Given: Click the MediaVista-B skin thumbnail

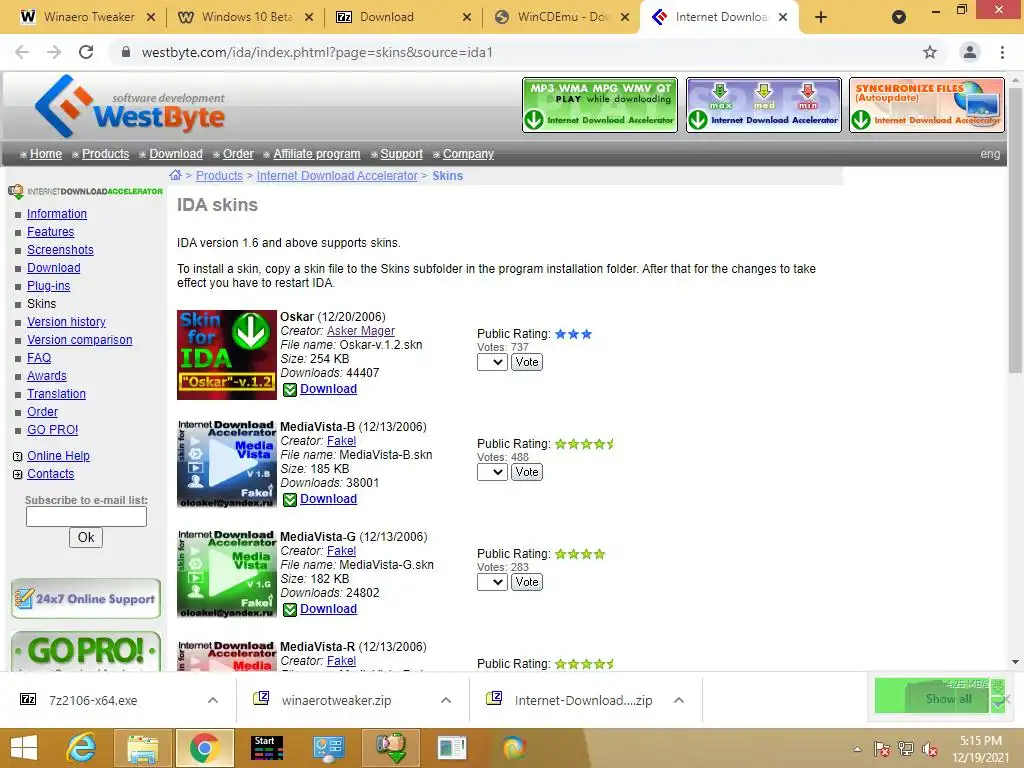Looking at the screenshot, I should click(227, 464).
